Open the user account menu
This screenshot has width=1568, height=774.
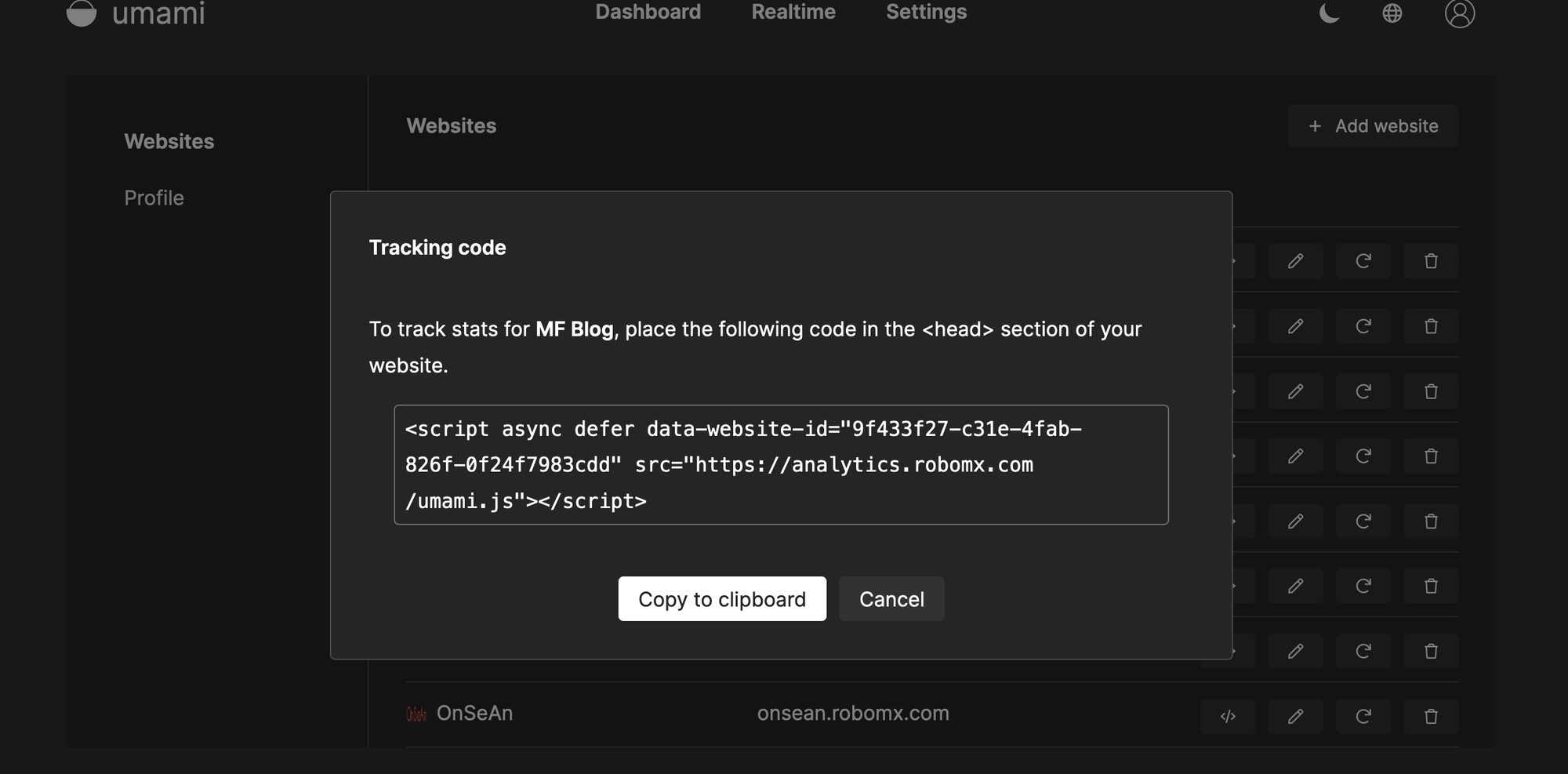click(x=1459, y=13)
